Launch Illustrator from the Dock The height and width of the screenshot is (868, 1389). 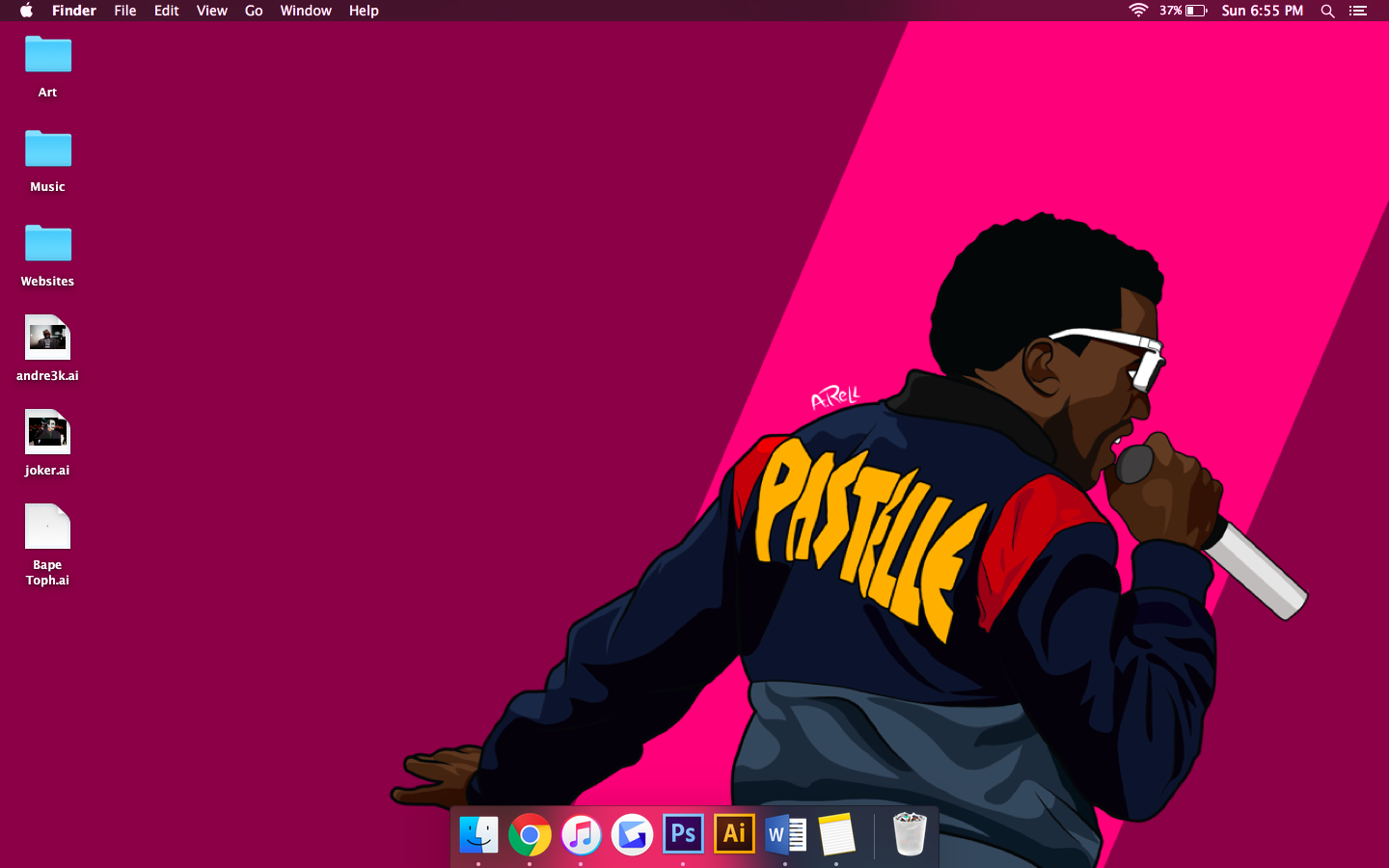(734, 834)
